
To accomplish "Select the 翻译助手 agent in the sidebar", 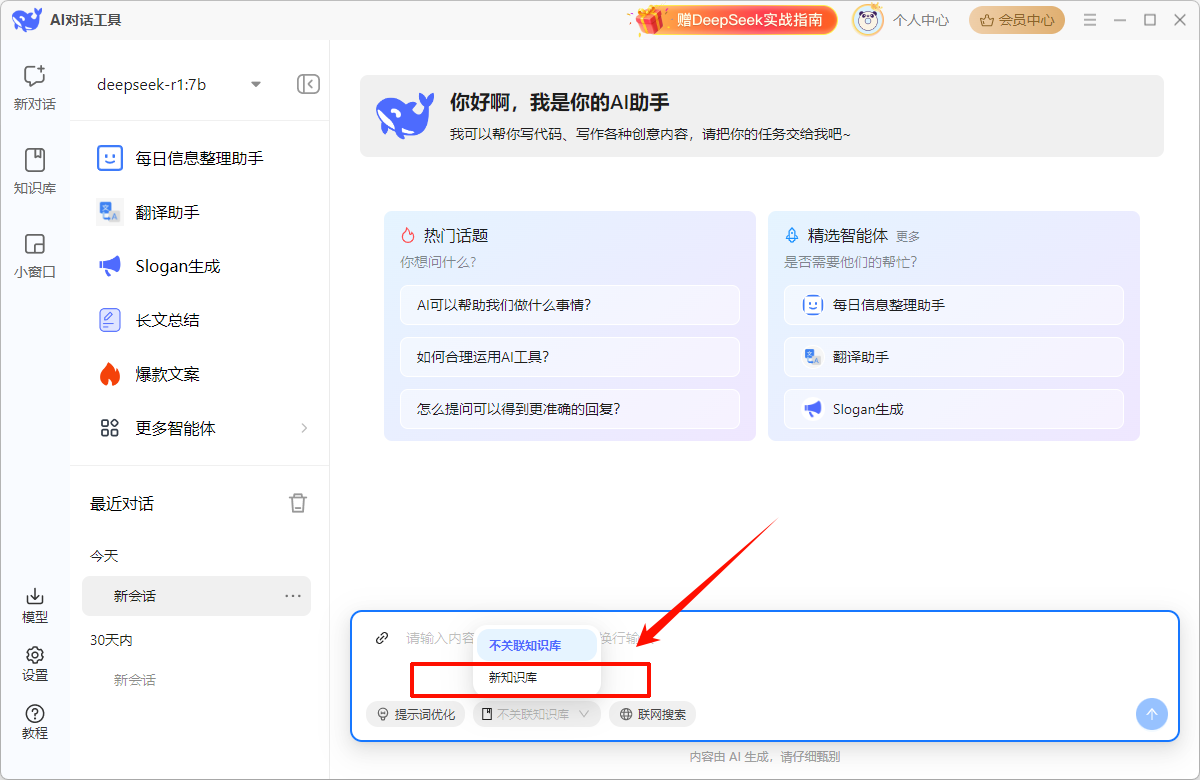I will pyautogui.click(x=167, y=212).
